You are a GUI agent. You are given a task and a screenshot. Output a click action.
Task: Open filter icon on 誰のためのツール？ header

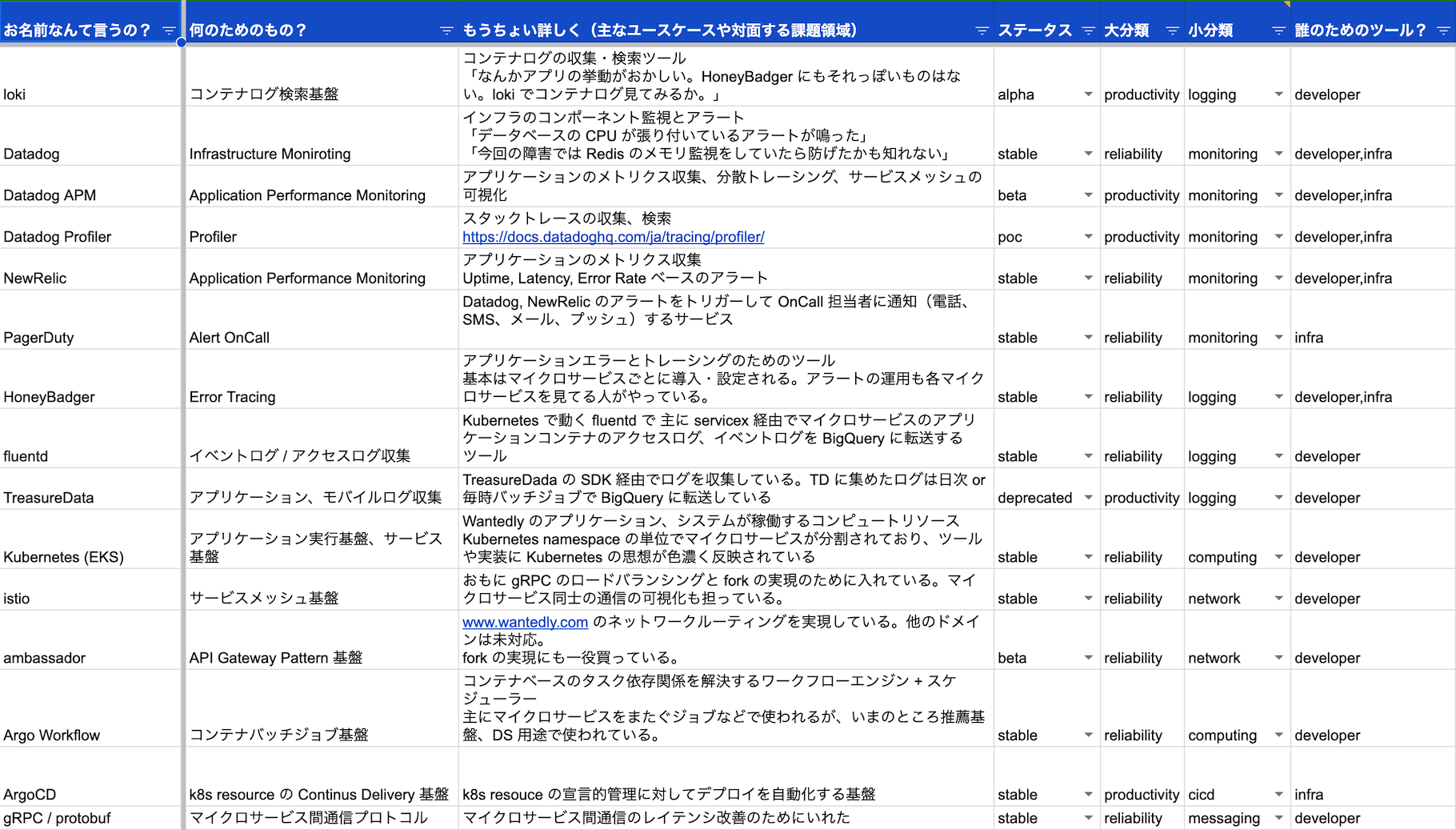tap(1443, 30)
